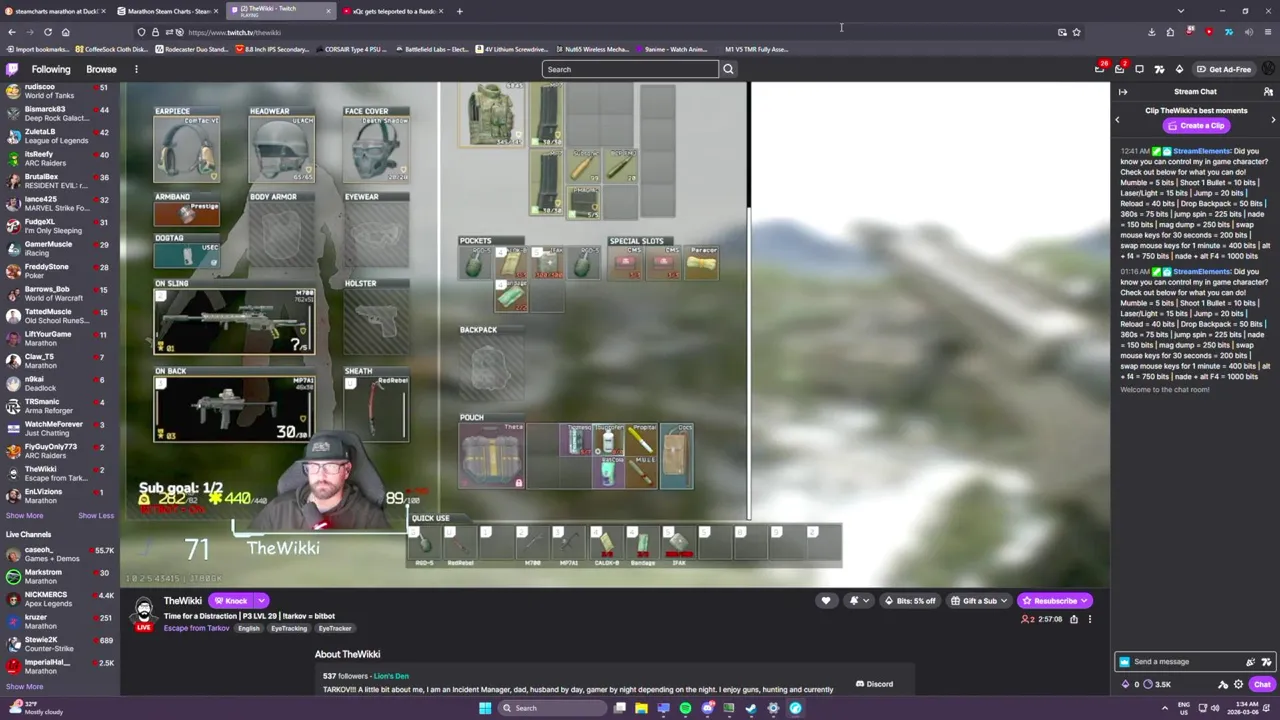
Task: Open the Escape from Tarkov category link
Action: pyautogui.click(x=196, y=628)
